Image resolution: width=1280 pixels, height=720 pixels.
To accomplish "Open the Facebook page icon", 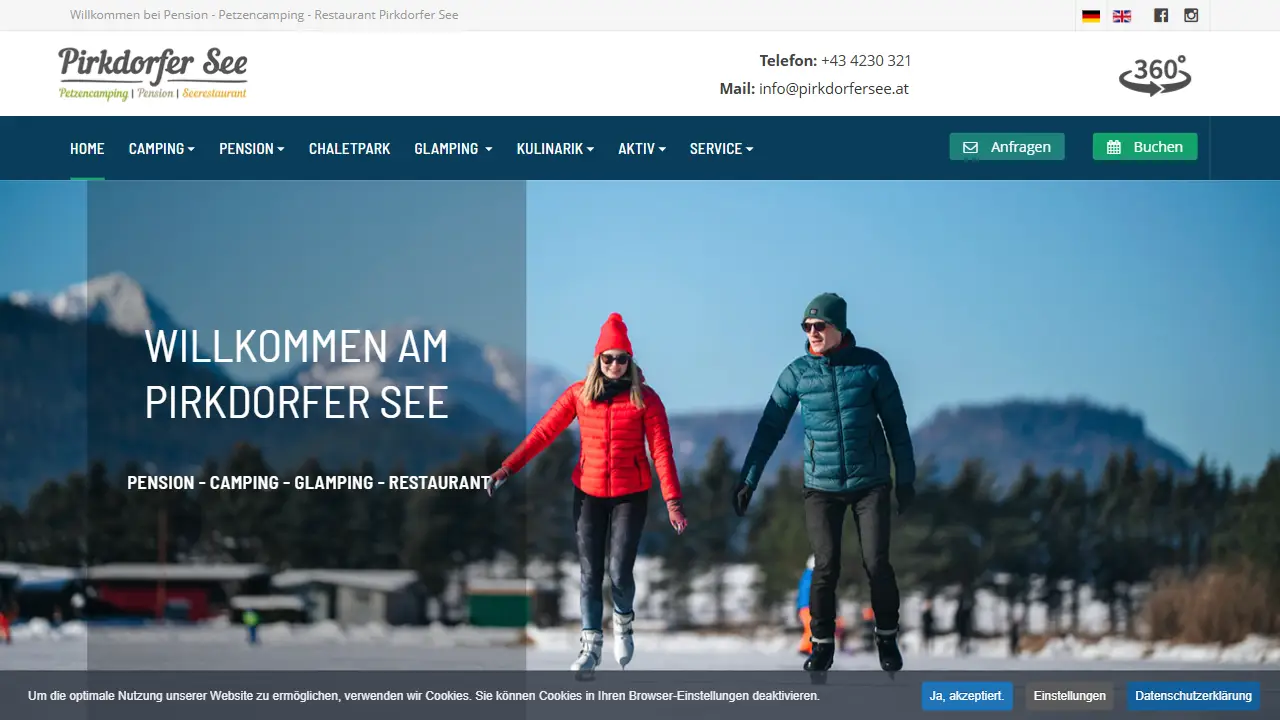I will pos(1160,15).
